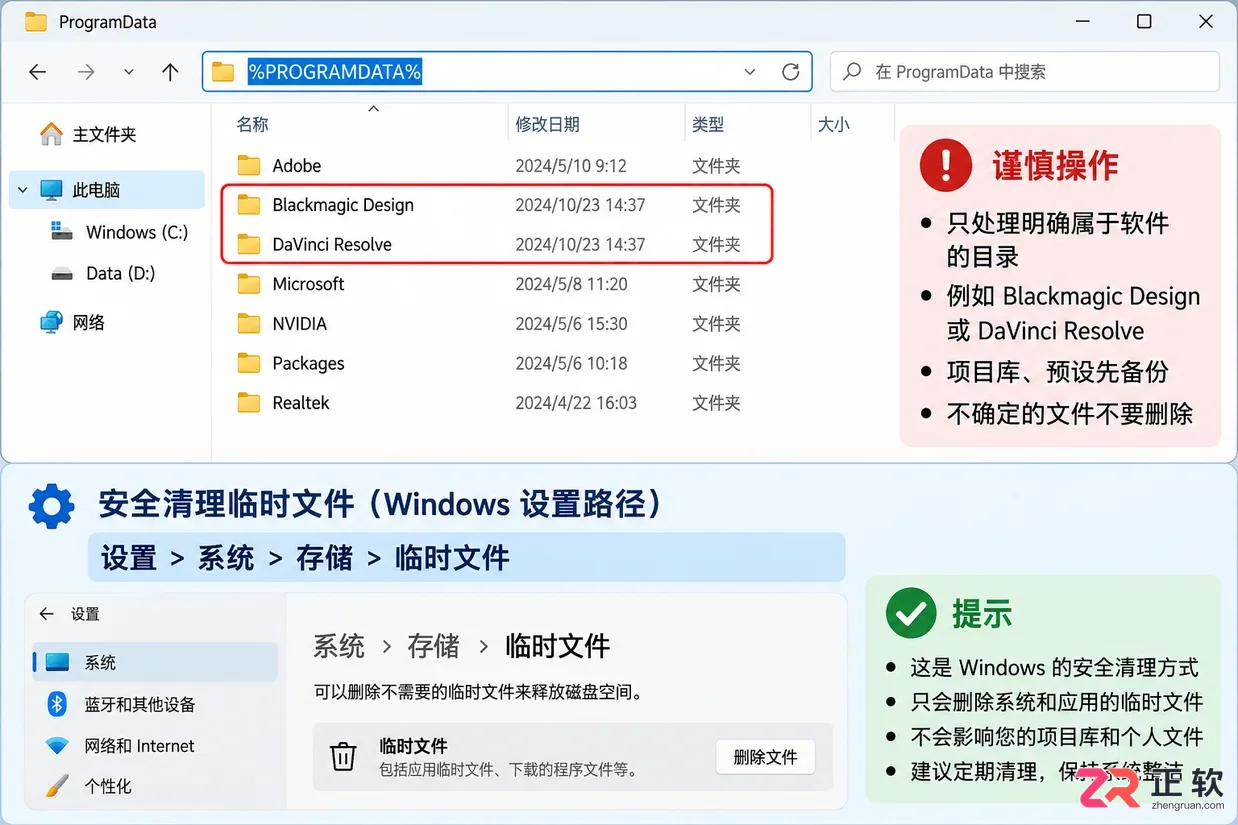This screenshot has height=825, width=1238.
Task: Click the 网络 globe icon
Action: click(x=51, y=322)
